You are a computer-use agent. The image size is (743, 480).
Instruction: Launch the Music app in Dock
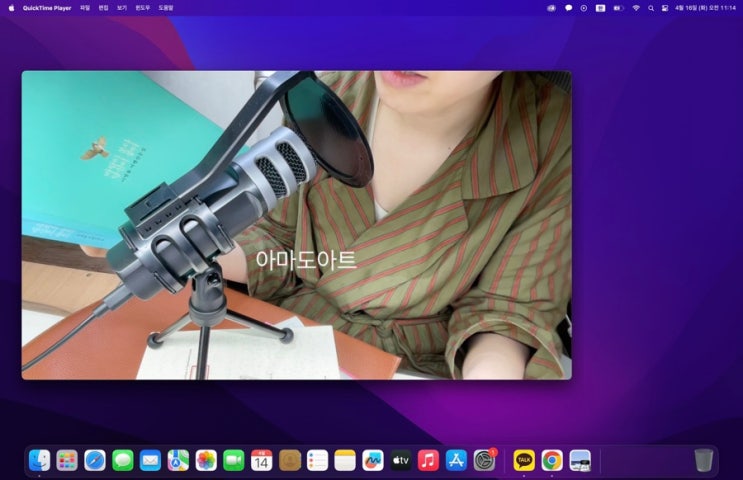pyautogui.click(x=428, y=460)
